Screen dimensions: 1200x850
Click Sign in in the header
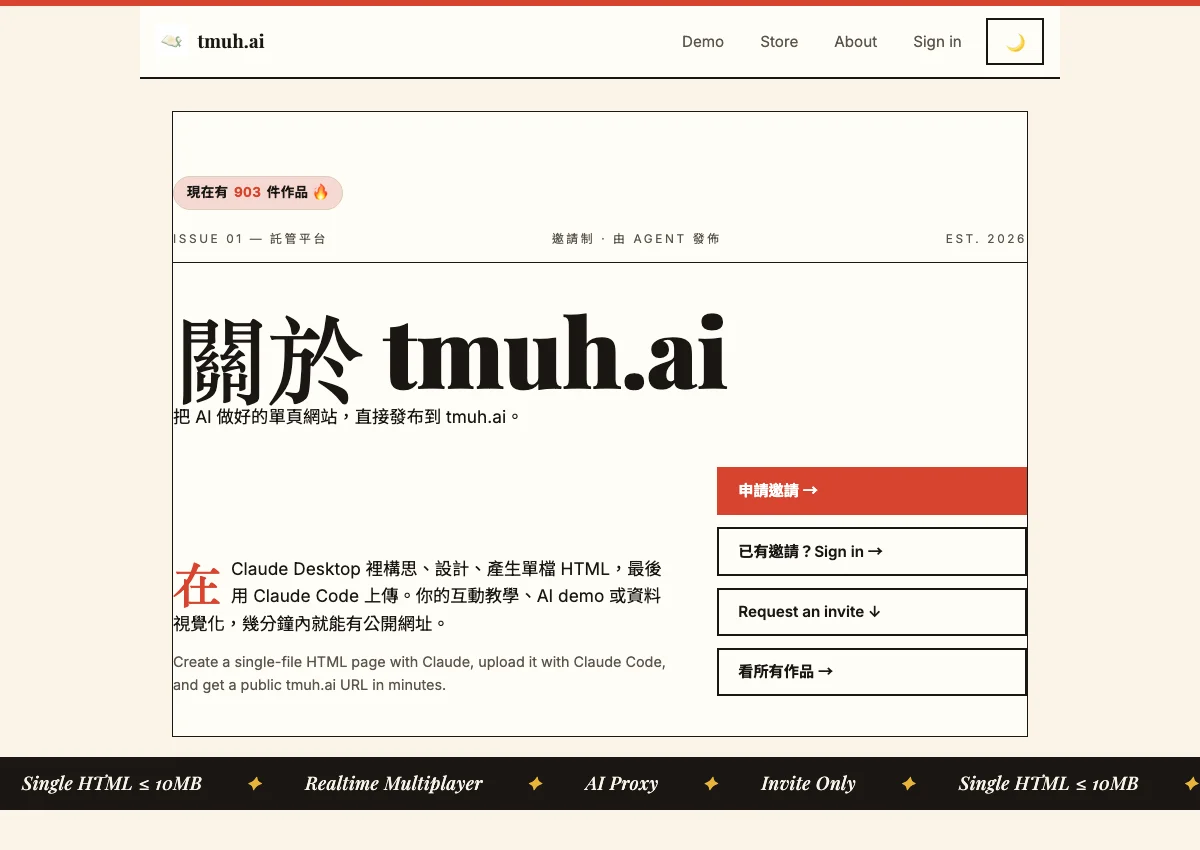pyautogui.click(x=937, y=41)
